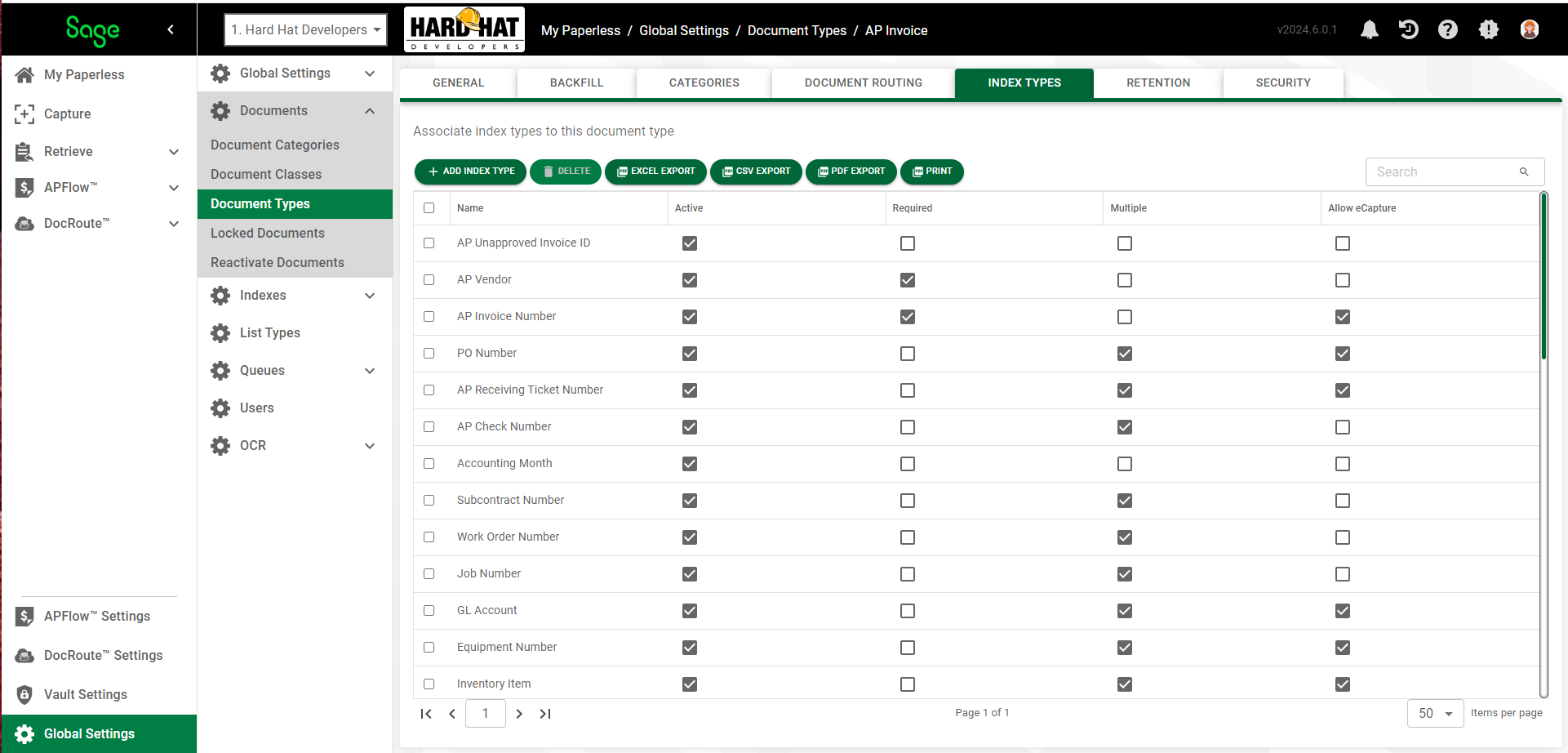Switch to the Document Routing tab
1568x753 pixels.
coord(863,83)
